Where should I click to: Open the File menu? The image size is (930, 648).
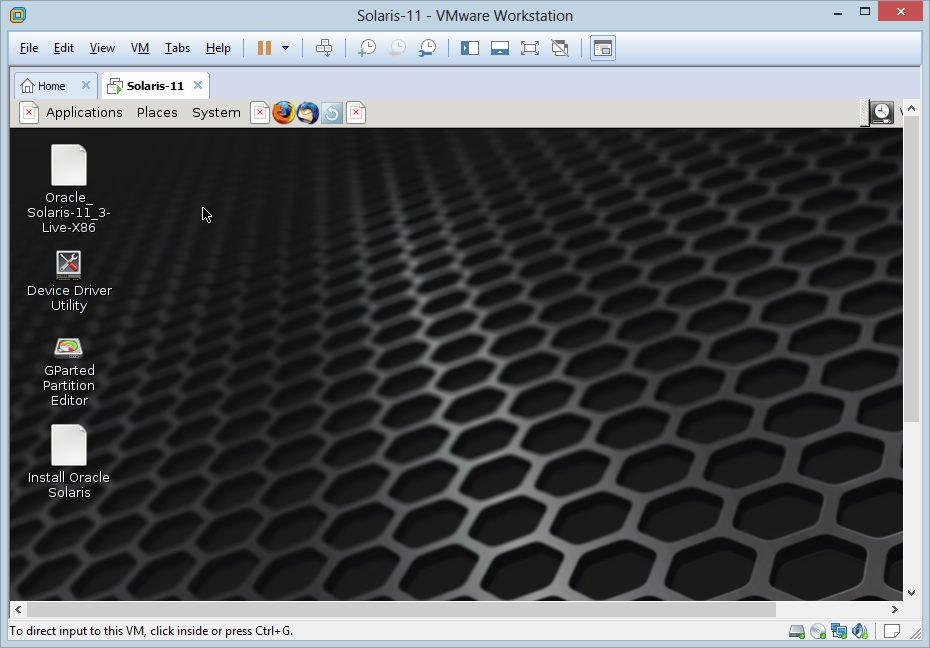pyautogui.click(x=28, y=48)
